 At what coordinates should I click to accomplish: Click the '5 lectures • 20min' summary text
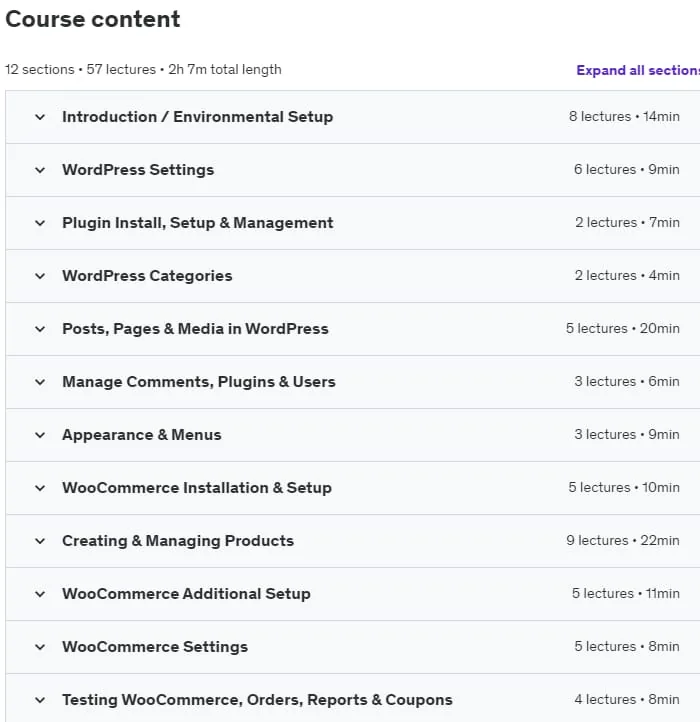(x=623, y=328)
